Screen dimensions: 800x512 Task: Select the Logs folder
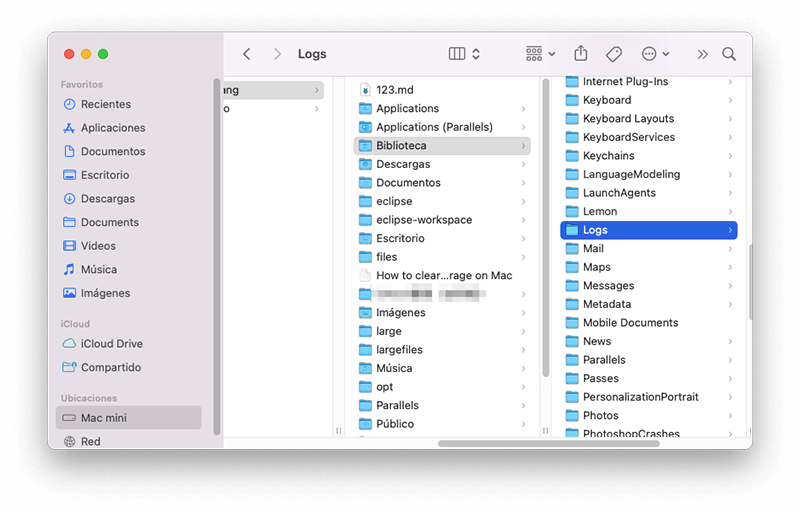tap(648, 230)
